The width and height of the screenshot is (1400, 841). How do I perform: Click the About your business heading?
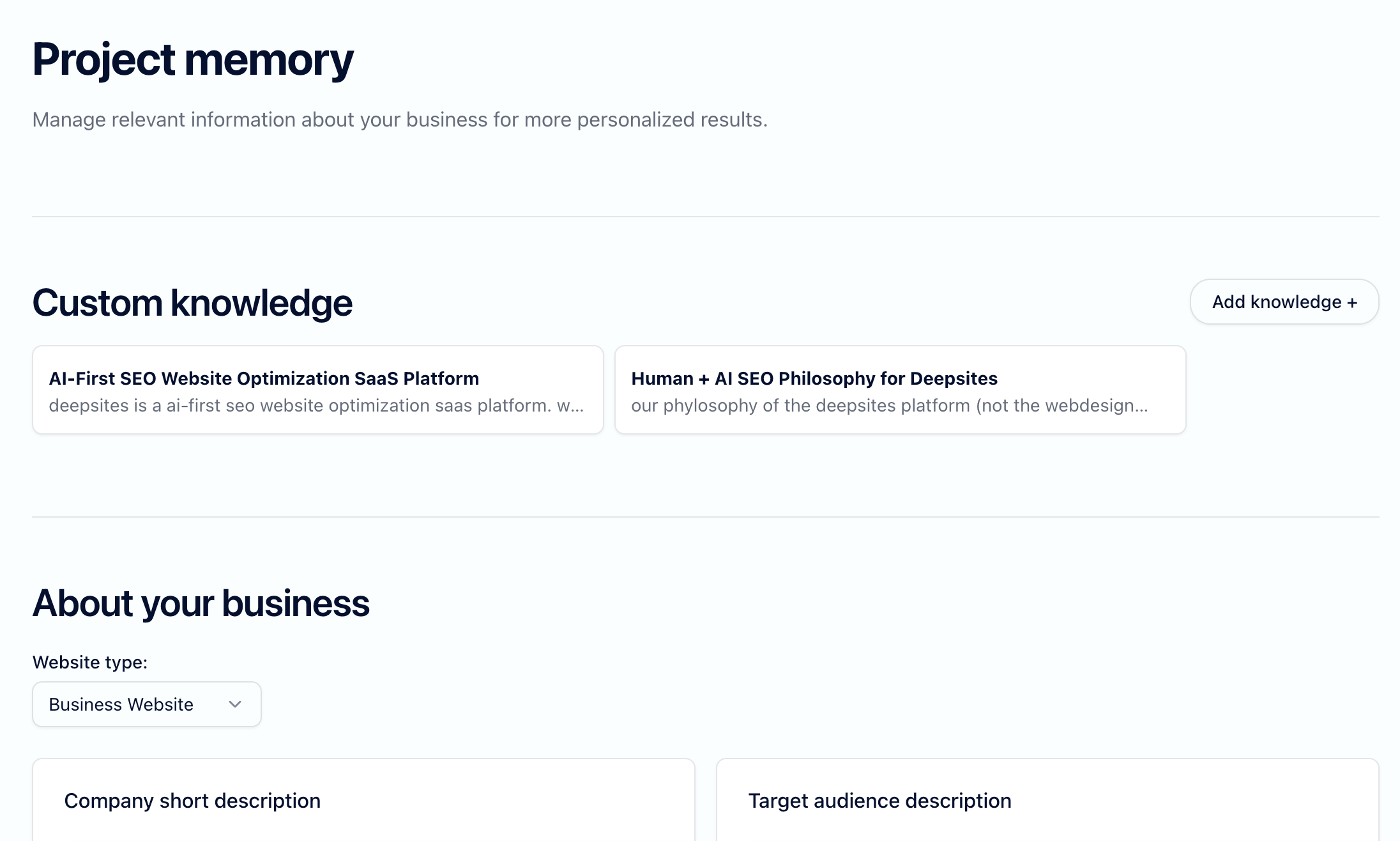coord(201,603)
